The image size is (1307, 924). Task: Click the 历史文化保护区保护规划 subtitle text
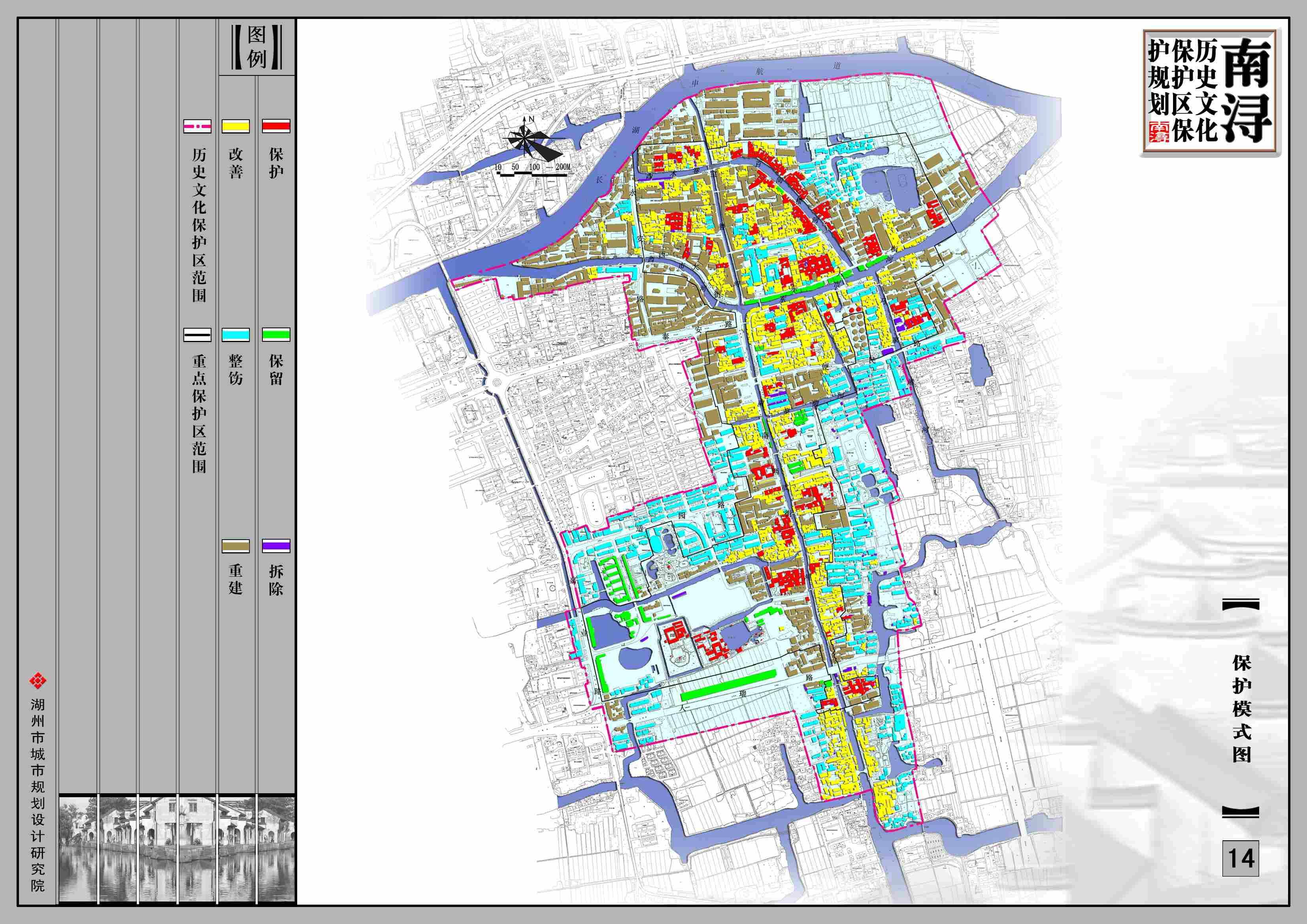tap(1183, 90)
